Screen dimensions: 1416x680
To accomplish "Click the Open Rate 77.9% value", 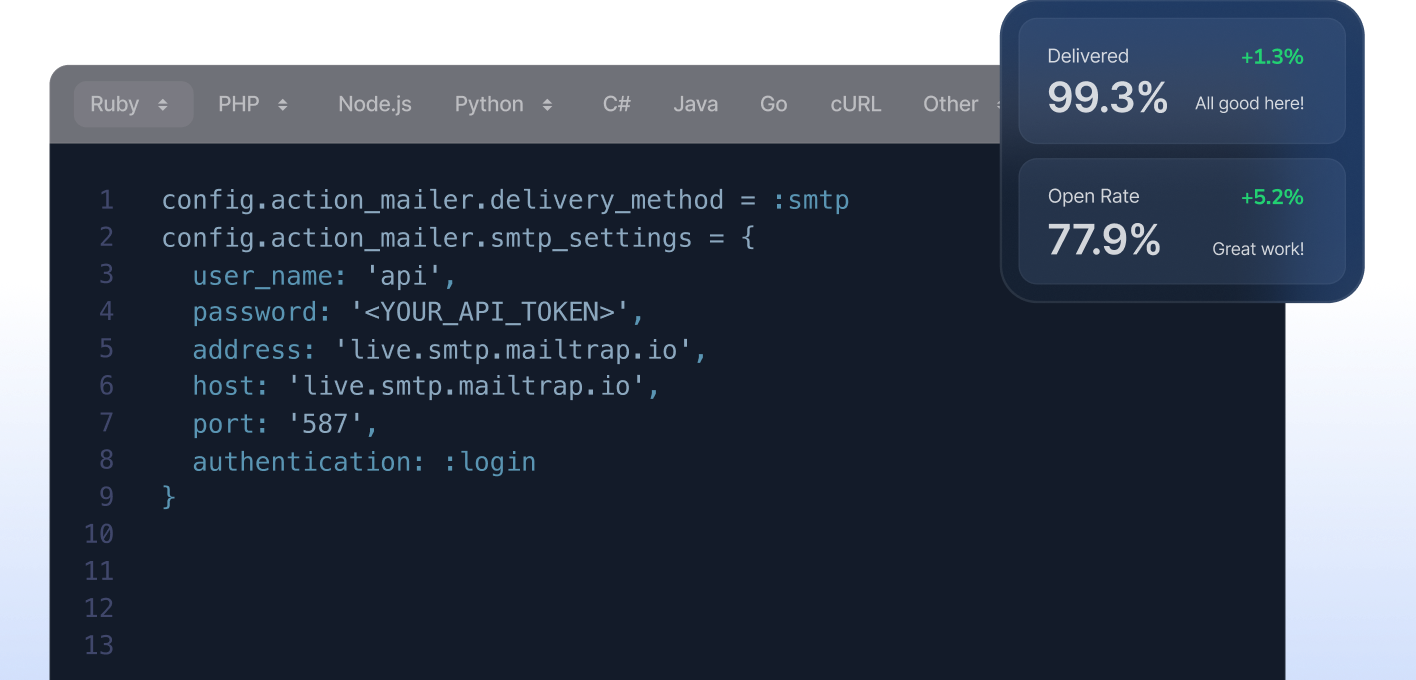I will (x=1103, y=240).
